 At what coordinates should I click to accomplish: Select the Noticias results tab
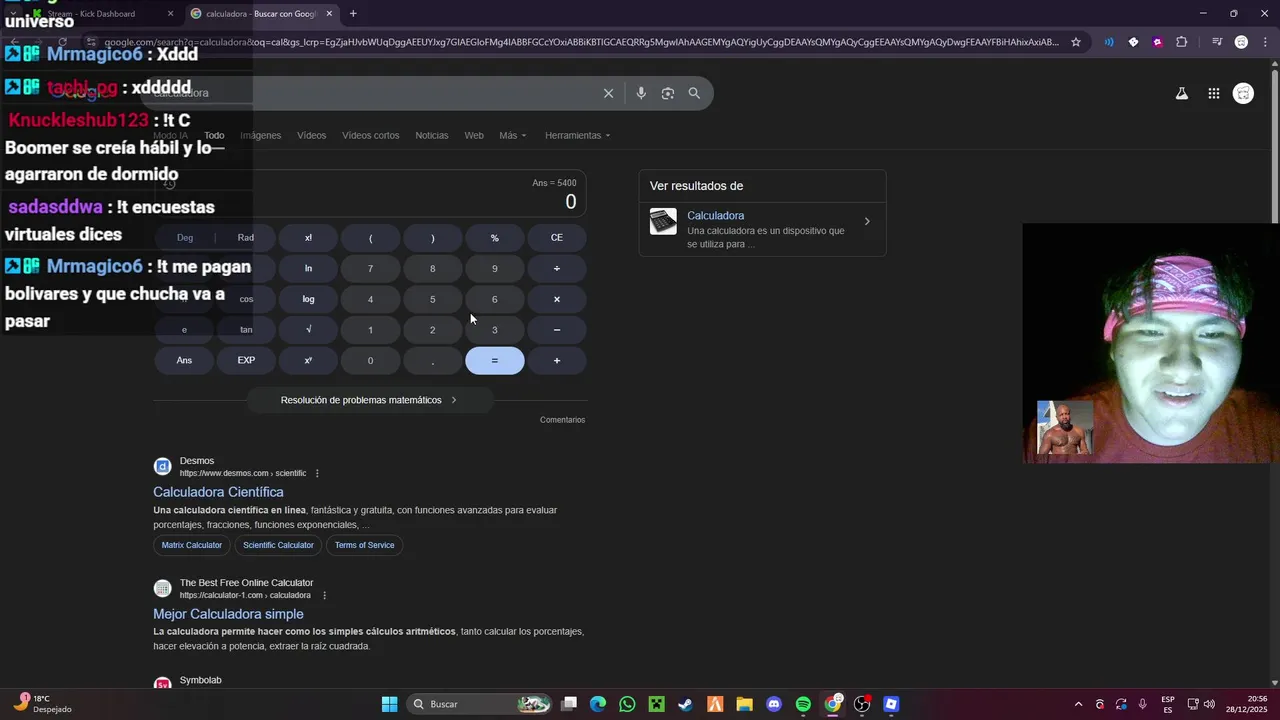click(432, 135)
